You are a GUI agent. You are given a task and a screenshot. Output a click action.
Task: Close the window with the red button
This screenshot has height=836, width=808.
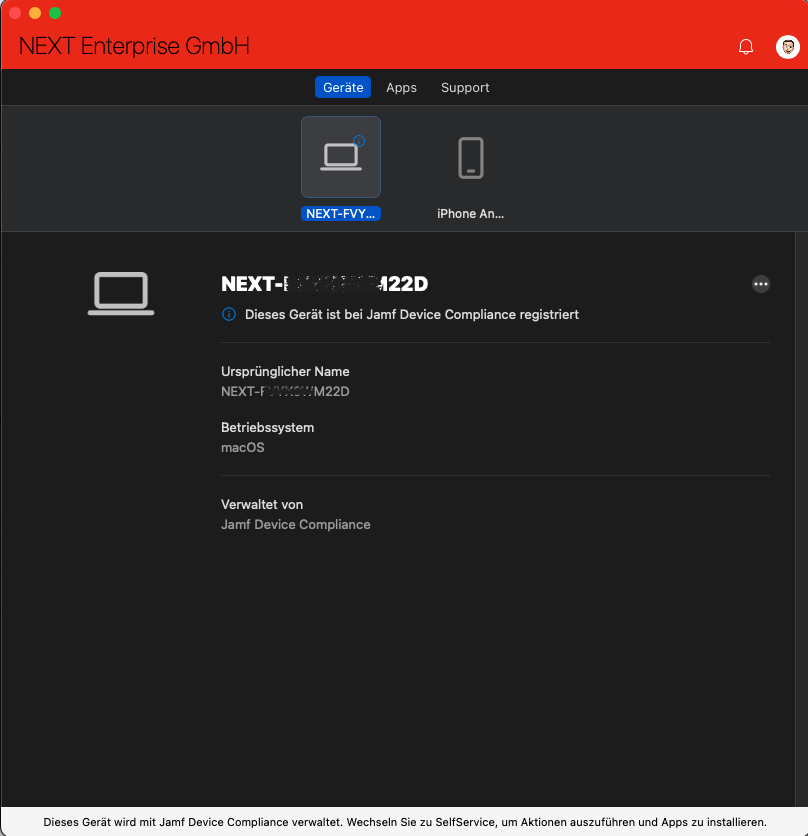15,13
